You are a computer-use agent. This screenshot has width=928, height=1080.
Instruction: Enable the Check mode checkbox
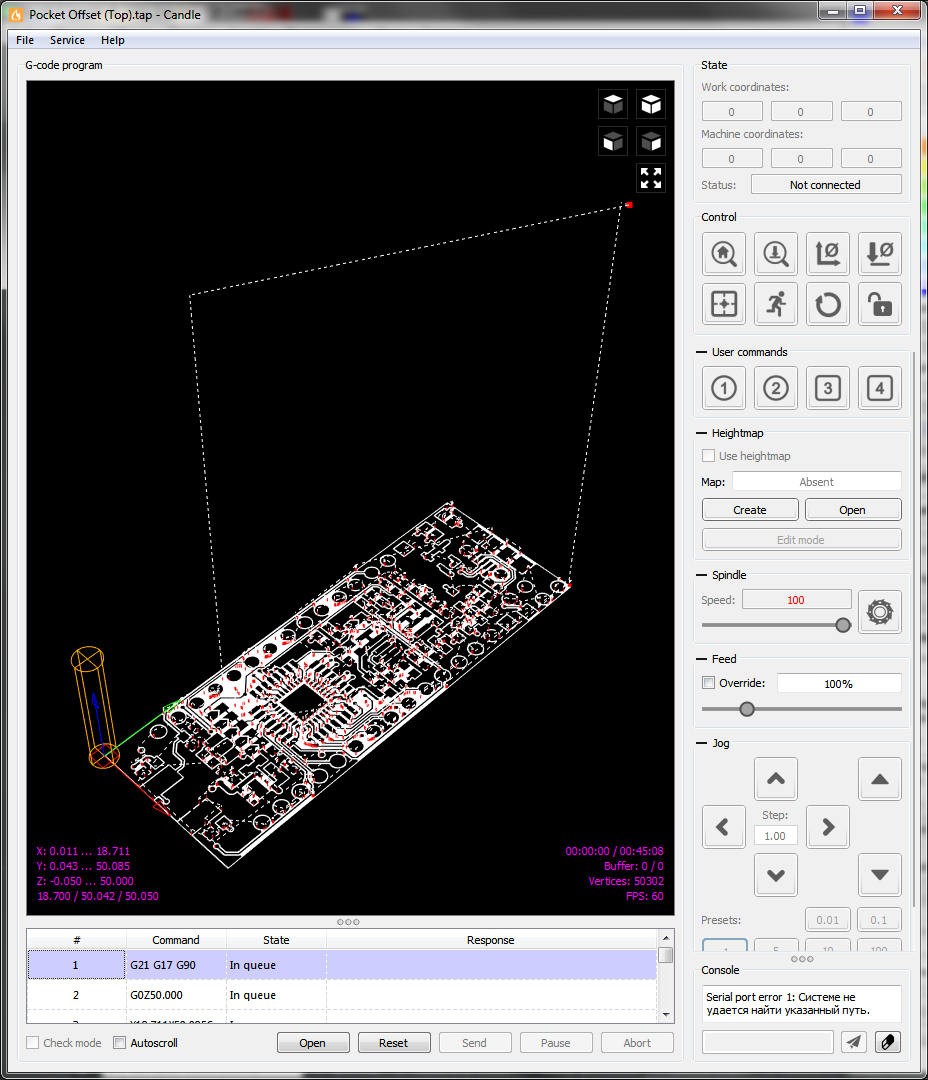pos(32,1043)
